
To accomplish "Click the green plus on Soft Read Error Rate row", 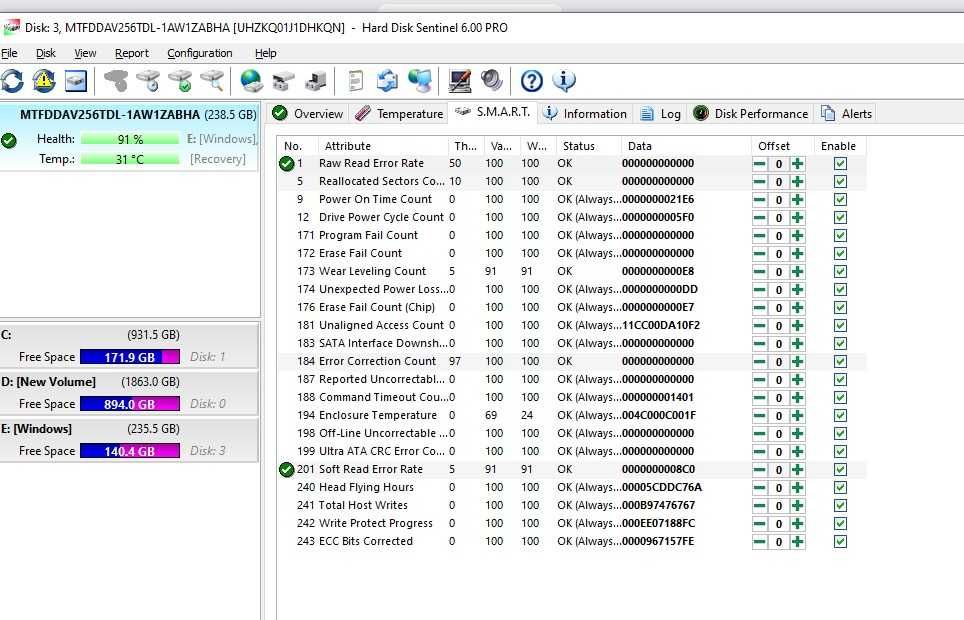I will (797, 470).
